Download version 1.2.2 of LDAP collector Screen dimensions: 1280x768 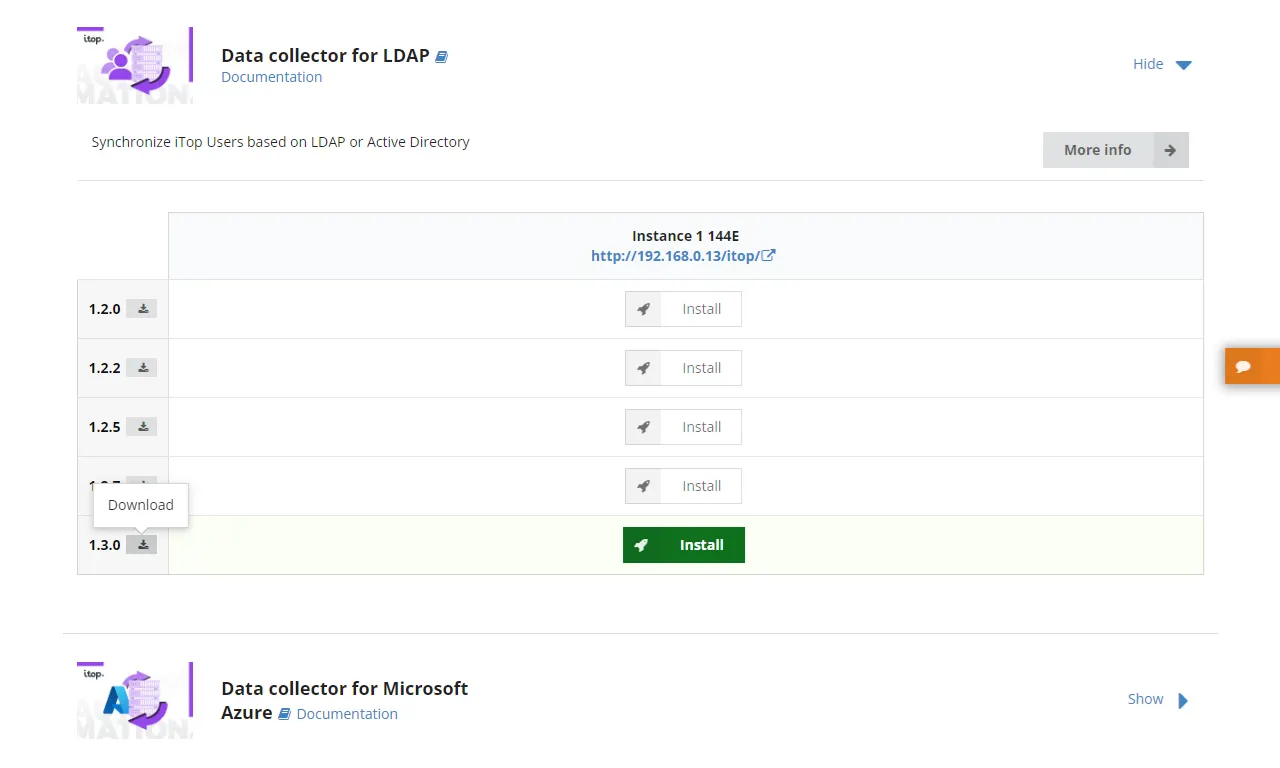142,368
